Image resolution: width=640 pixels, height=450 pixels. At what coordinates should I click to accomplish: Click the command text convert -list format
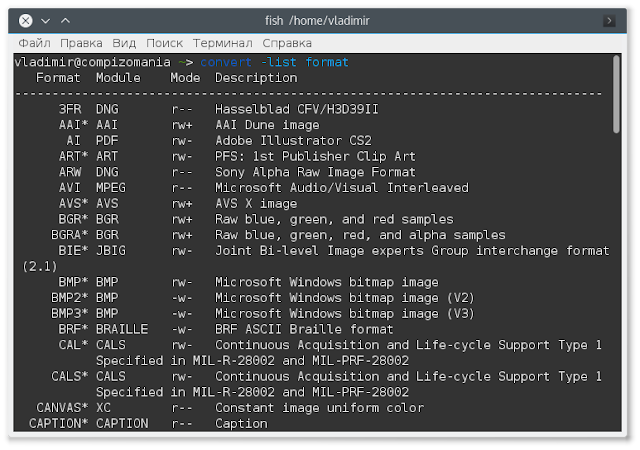pyautogui.click(x=274, y=62)
